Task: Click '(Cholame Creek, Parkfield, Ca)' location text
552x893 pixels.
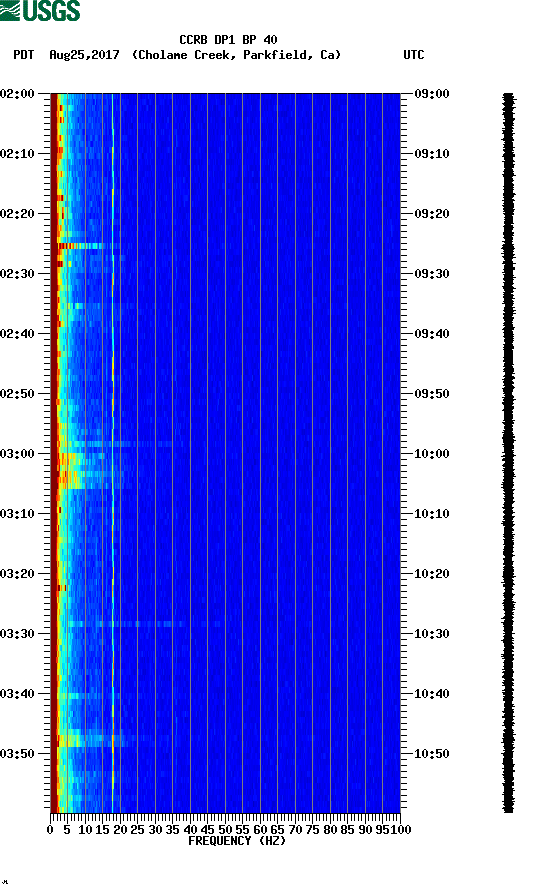Action: (x=236, y=55)
